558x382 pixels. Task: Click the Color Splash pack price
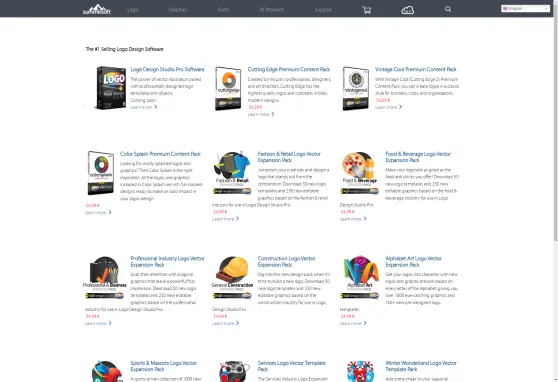[93, 205]
